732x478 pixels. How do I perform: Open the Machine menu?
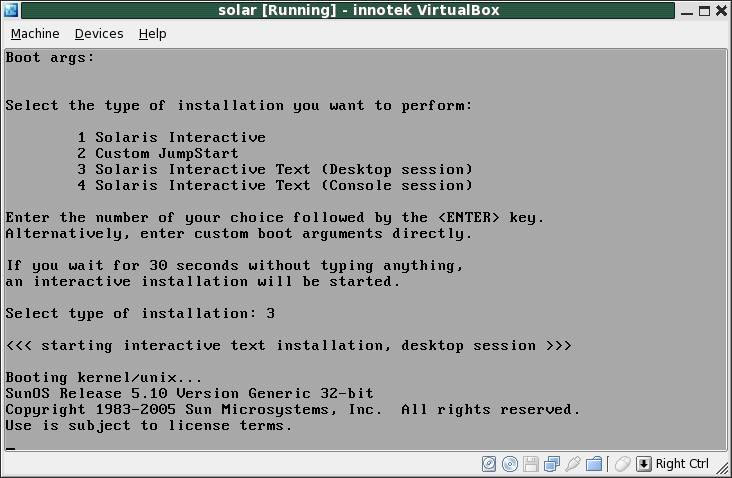pos(34,34)
